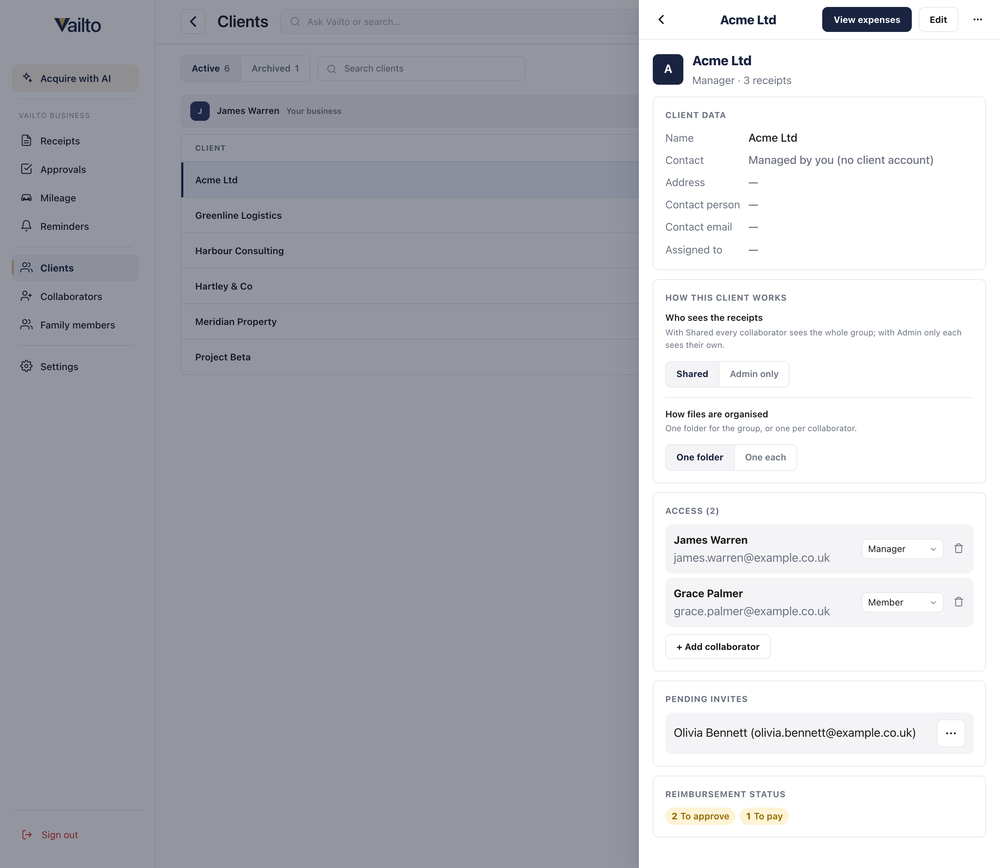Click the James Warren J avatar
Screen dimensions: 1000x868
click(x=200, y=111)
